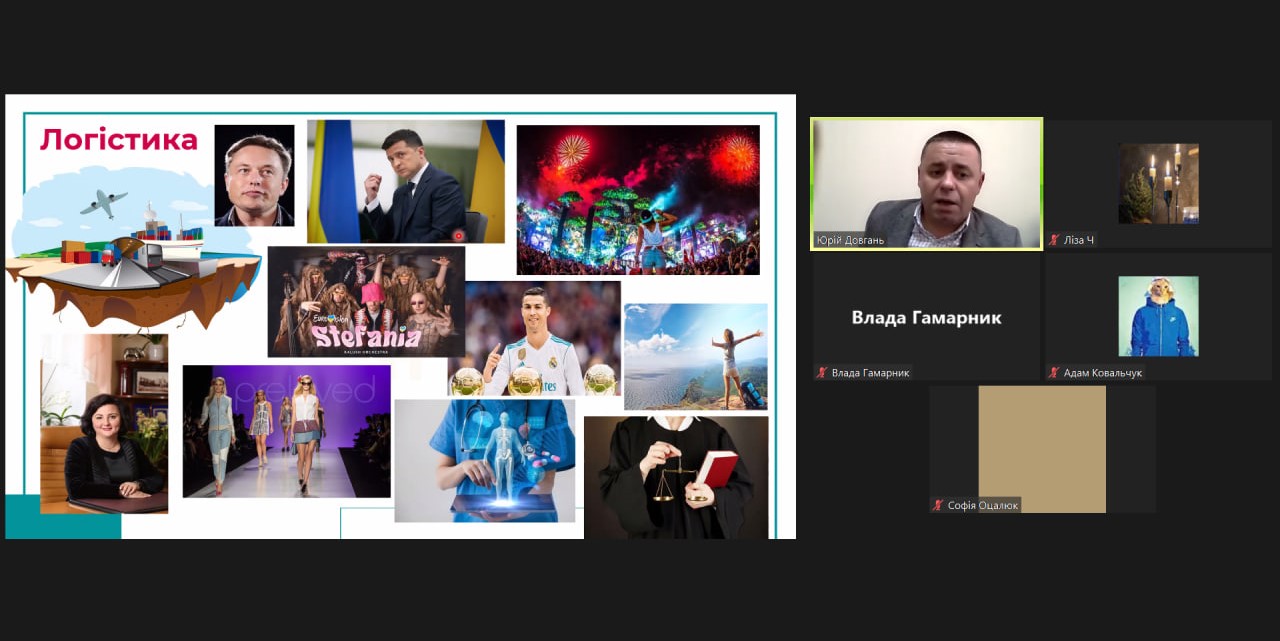Click the Логістика slide title
The height and width of the screenshot is (641, 1280).
coord(119,140)
